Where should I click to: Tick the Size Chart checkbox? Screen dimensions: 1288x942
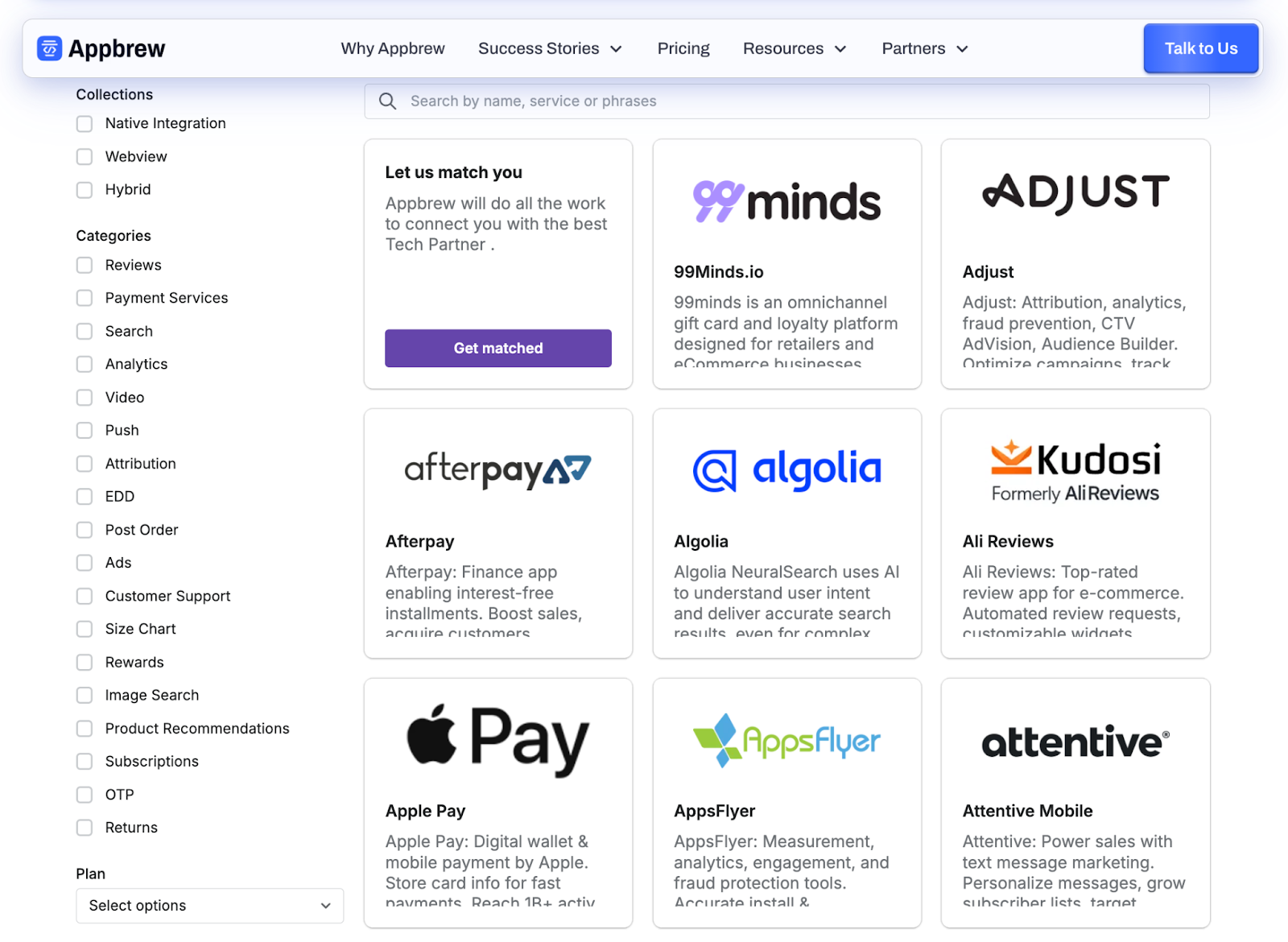(x=85, y=630)
